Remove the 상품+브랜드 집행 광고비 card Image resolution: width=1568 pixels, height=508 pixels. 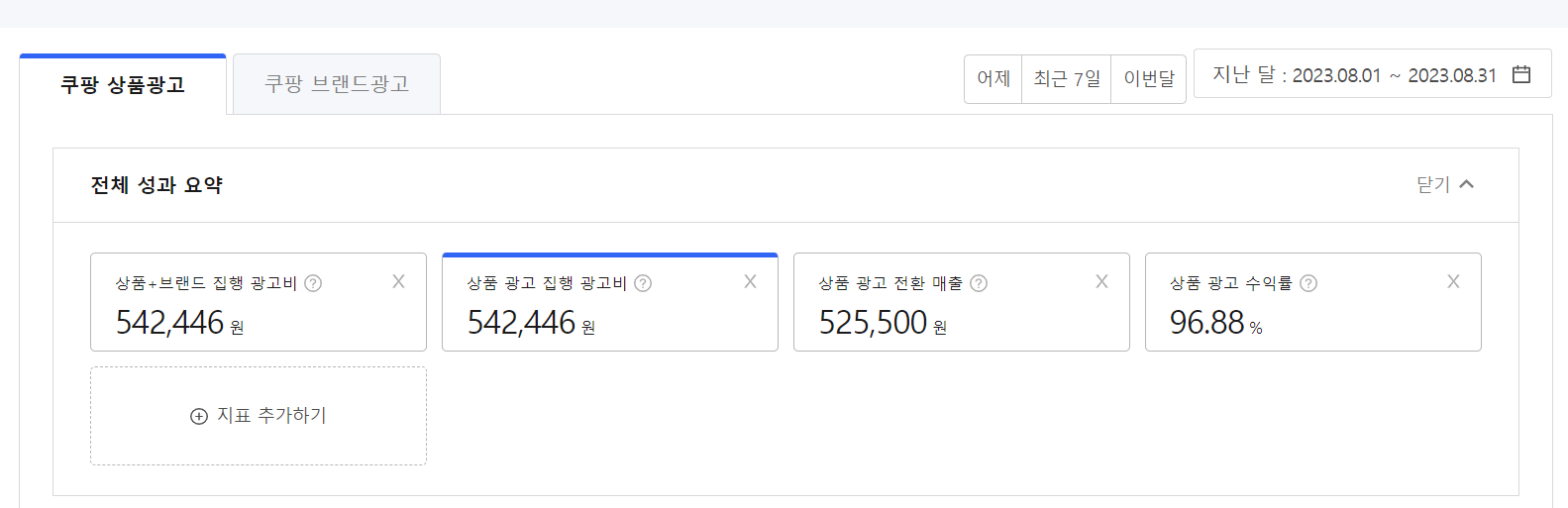click(x=398, y=281)
